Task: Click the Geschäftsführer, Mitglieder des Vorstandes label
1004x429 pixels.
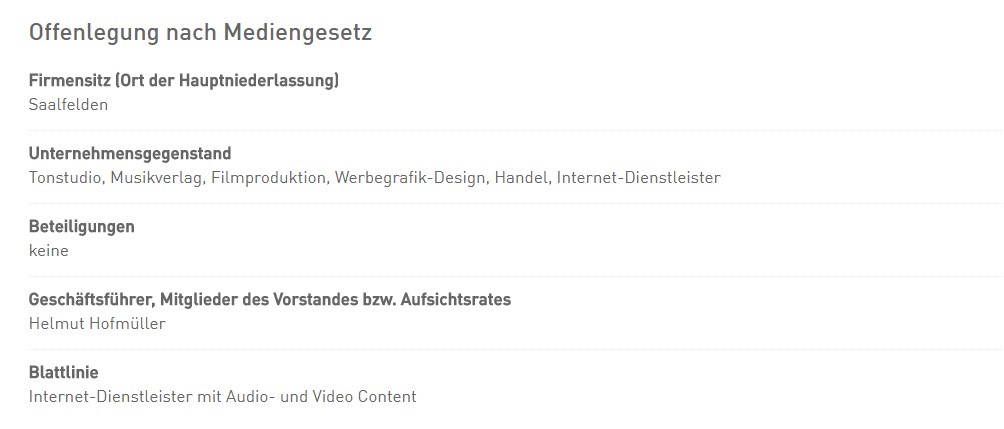Action: pyautogui.click(x=270, y=300)
